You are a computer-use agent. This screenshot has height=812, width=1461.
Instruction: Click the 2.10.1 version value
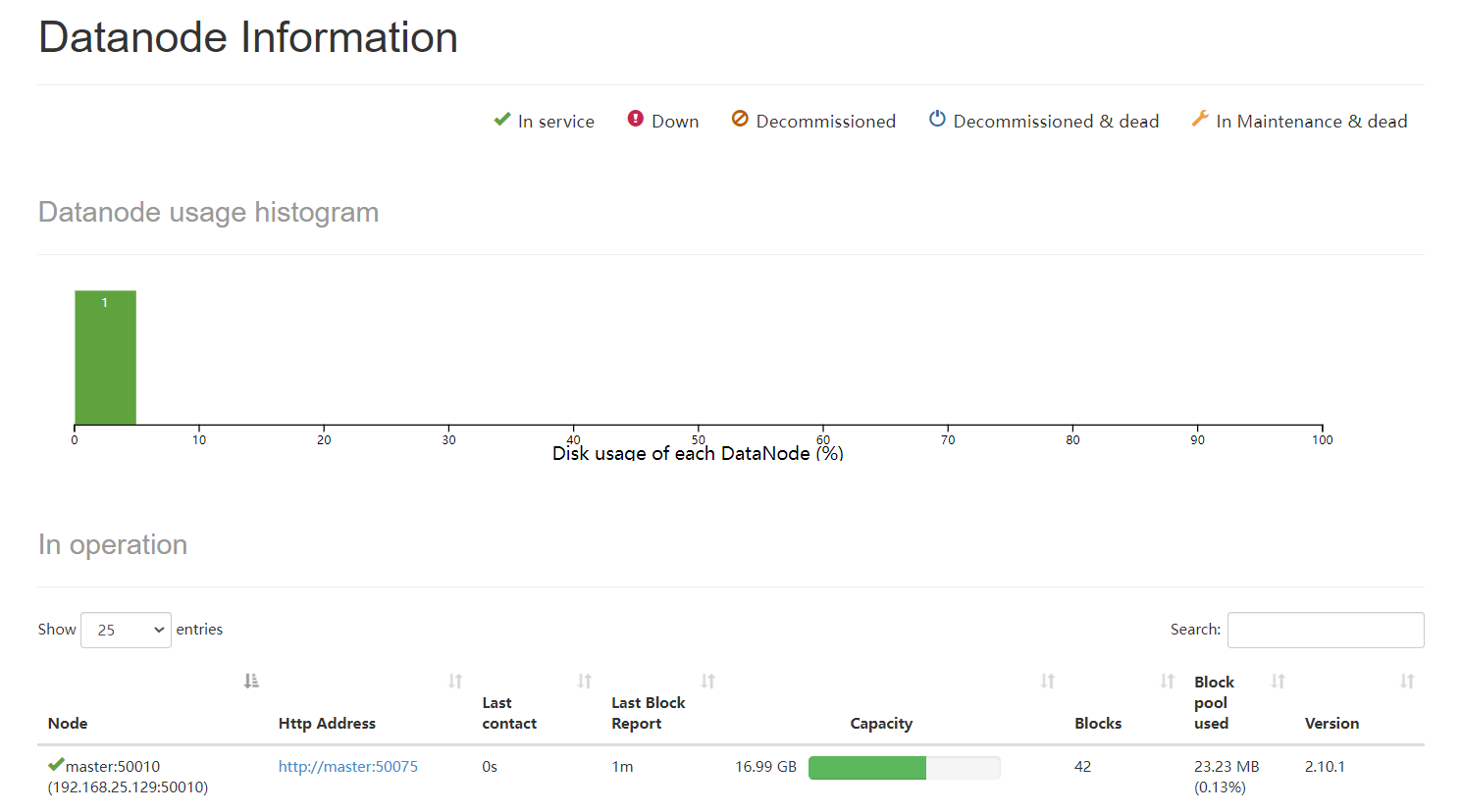click(1325, 766)
